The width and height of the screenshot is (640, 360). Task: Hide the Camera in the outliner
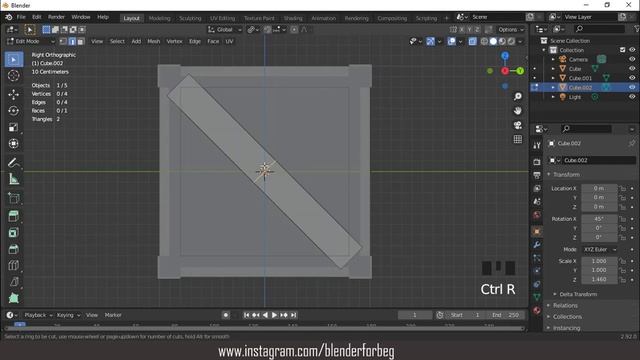(x=632, y=59)
